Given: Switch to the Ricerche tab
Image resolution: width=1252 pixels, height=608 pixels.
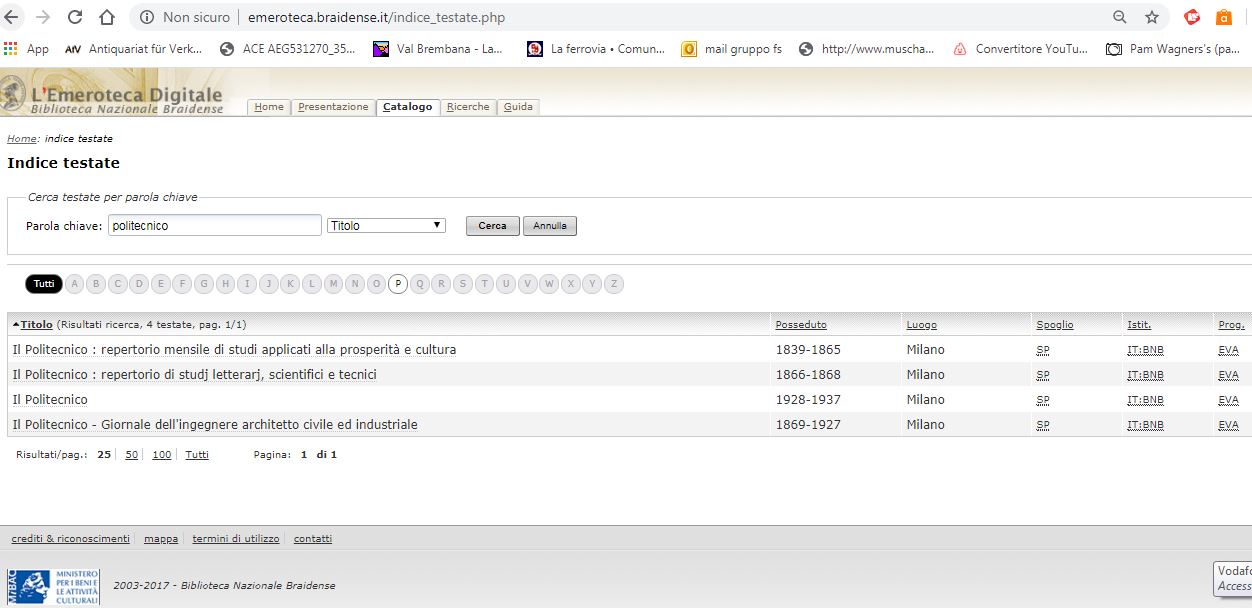Looking at the screenshot, I should tap(468, 107).
